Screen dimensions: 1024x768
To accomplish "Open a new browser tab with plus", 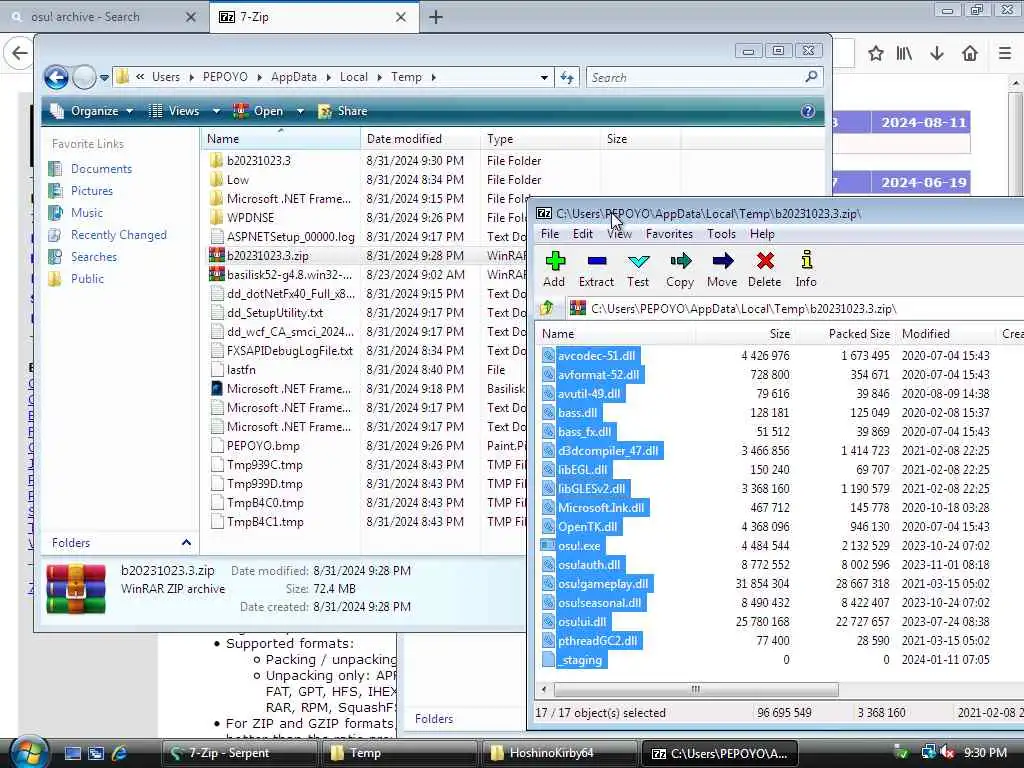I will 436,17.
